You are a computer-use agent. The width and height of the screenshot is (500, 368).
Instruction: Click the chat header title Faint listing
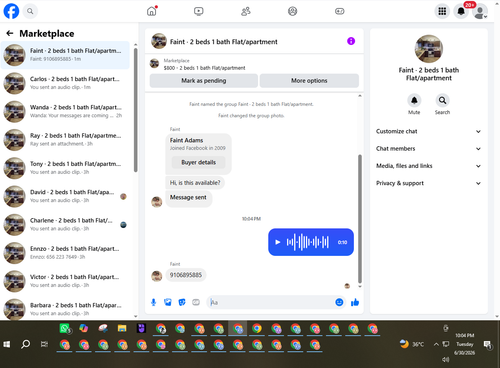click(224, 42)
